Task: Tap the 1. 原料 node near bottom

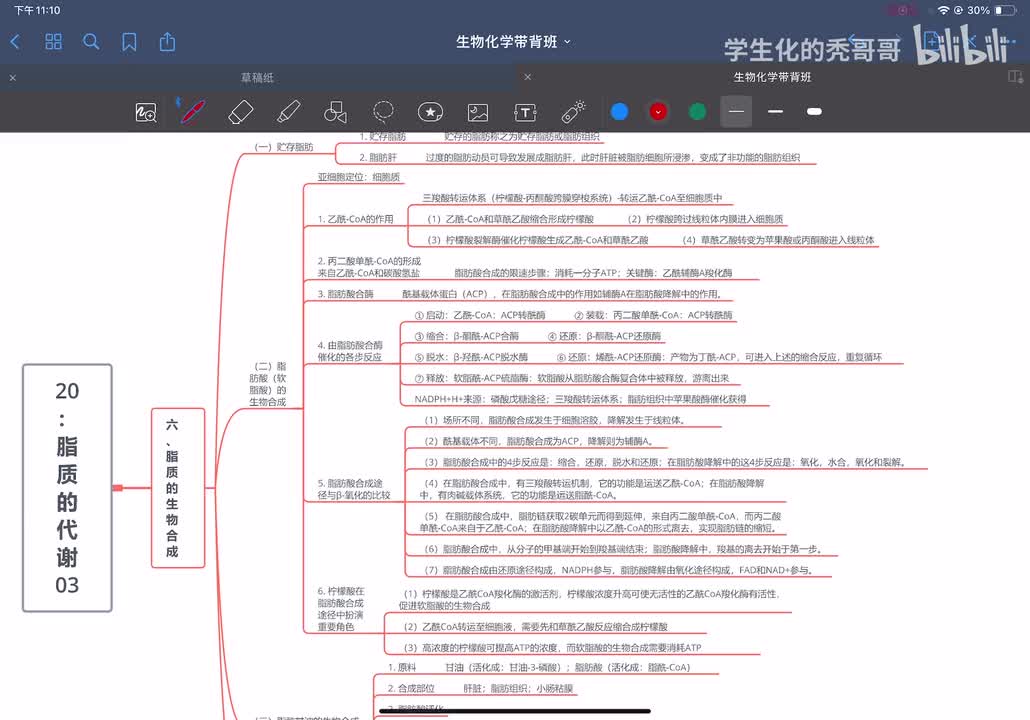Action: pos(401,667)
